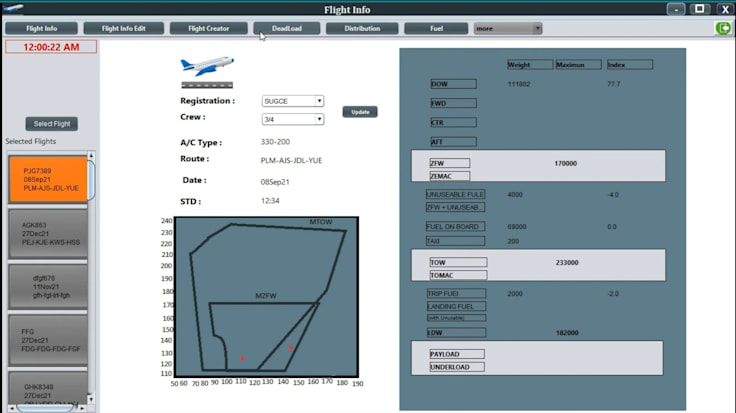This screenshot has height=413, width=736.
Task: Pick the FFG flight dated 27Dec21
Action: click(x=48, y=341)
